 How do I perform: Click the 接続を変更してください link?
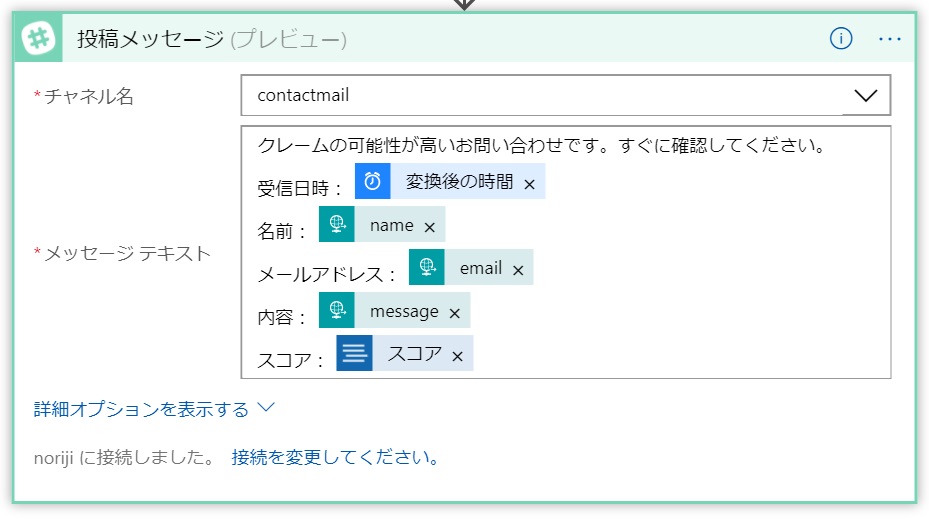click(x=336, y=459)
